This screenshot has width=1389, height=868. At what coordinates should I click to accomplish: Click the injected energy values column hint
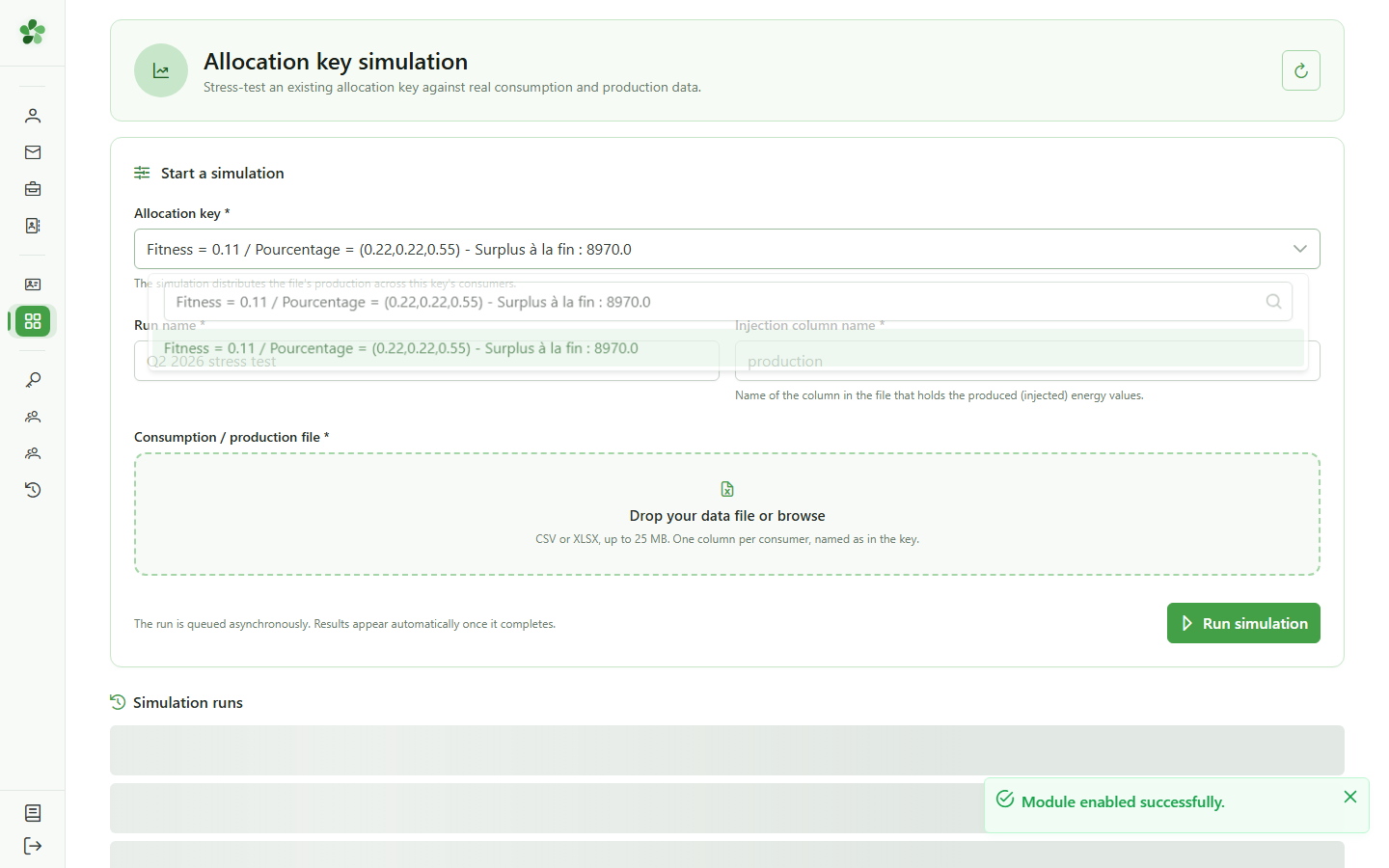pyautogui.click(x=939, y=395)
